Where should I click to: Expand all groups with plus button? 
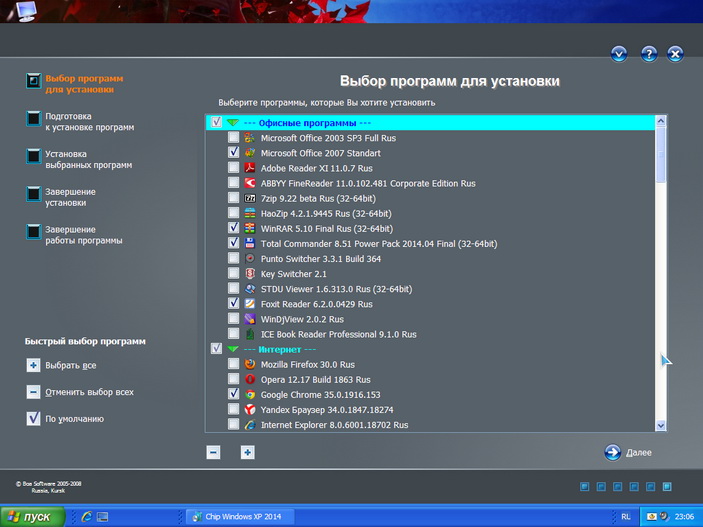tap(247, 452)
